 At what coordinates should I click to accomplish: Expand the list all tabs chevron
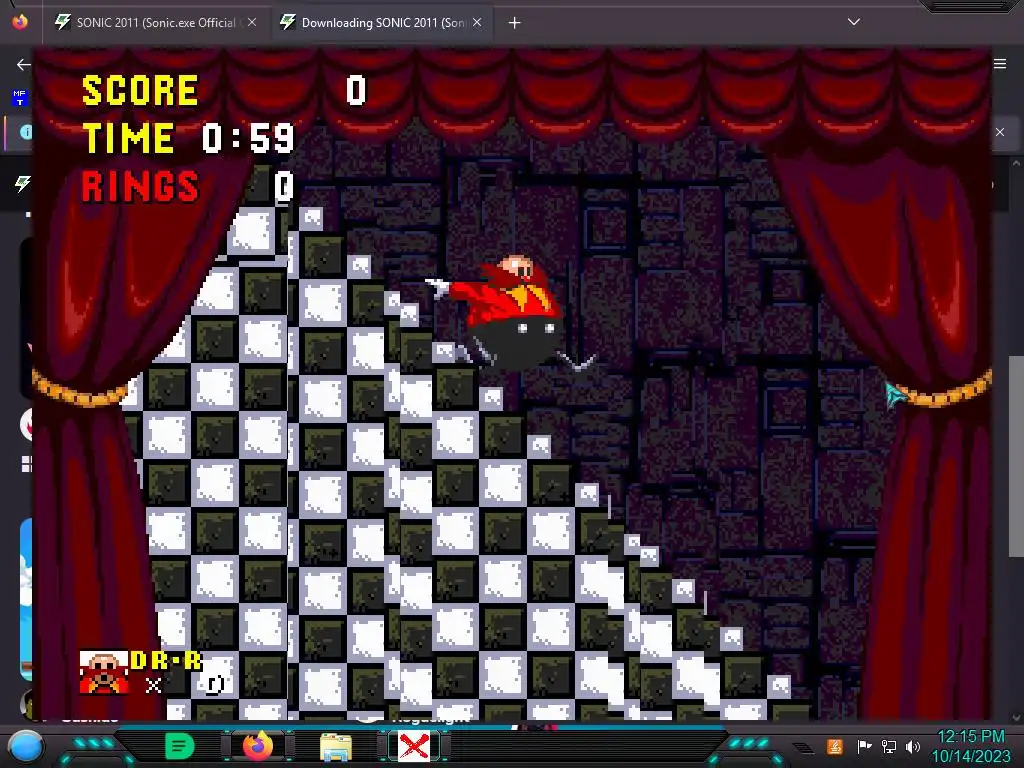854,22
